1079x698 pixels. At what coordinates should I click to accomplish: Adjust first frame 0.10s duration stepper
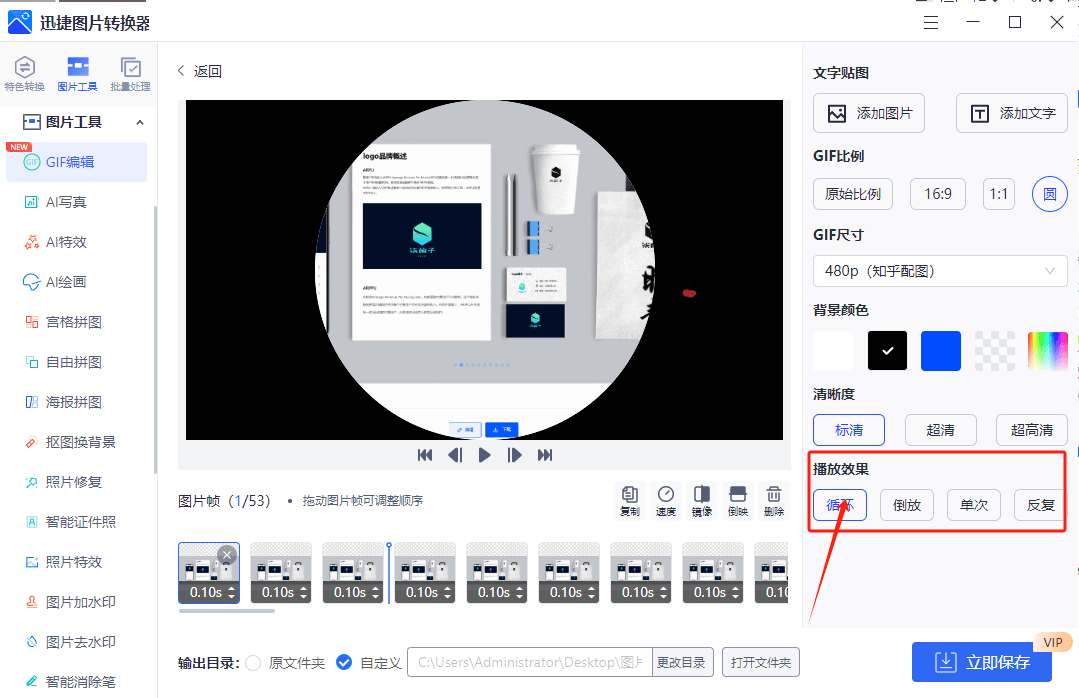pyautogui.click(x=231, y=593)
